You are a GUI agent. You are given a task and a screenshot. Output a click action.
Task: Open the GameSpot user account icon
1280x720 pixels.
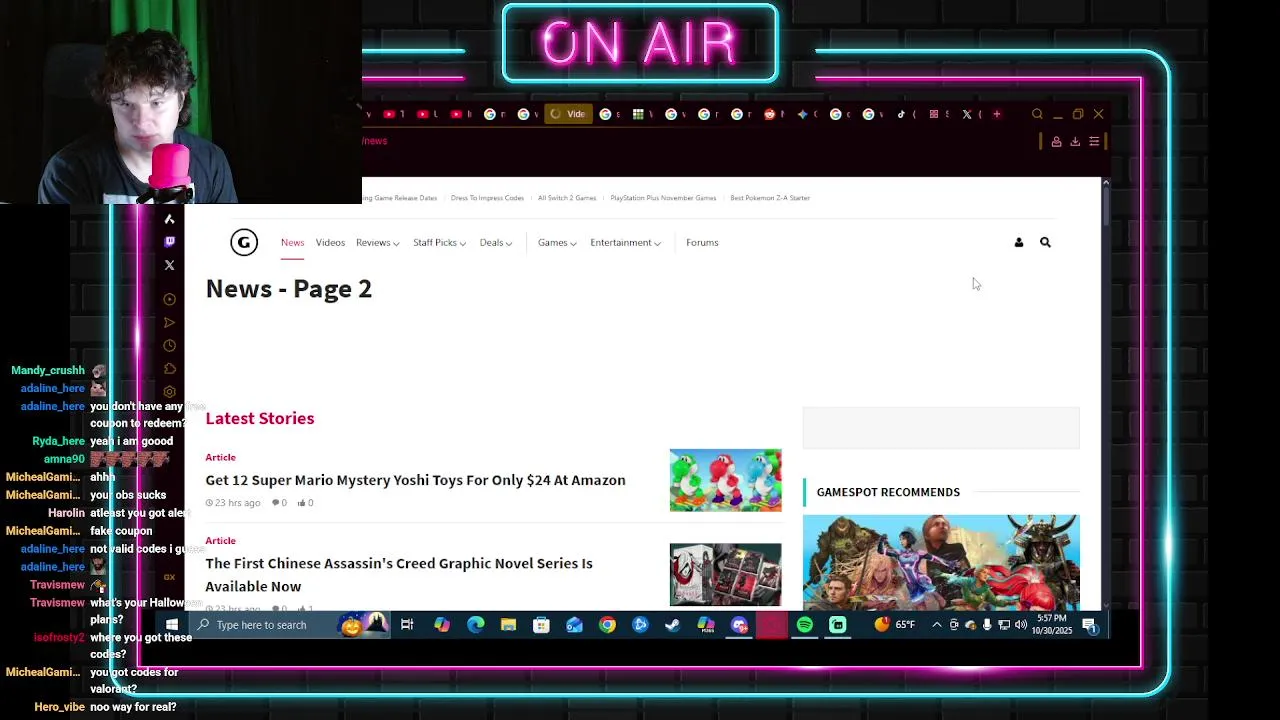1019,242
